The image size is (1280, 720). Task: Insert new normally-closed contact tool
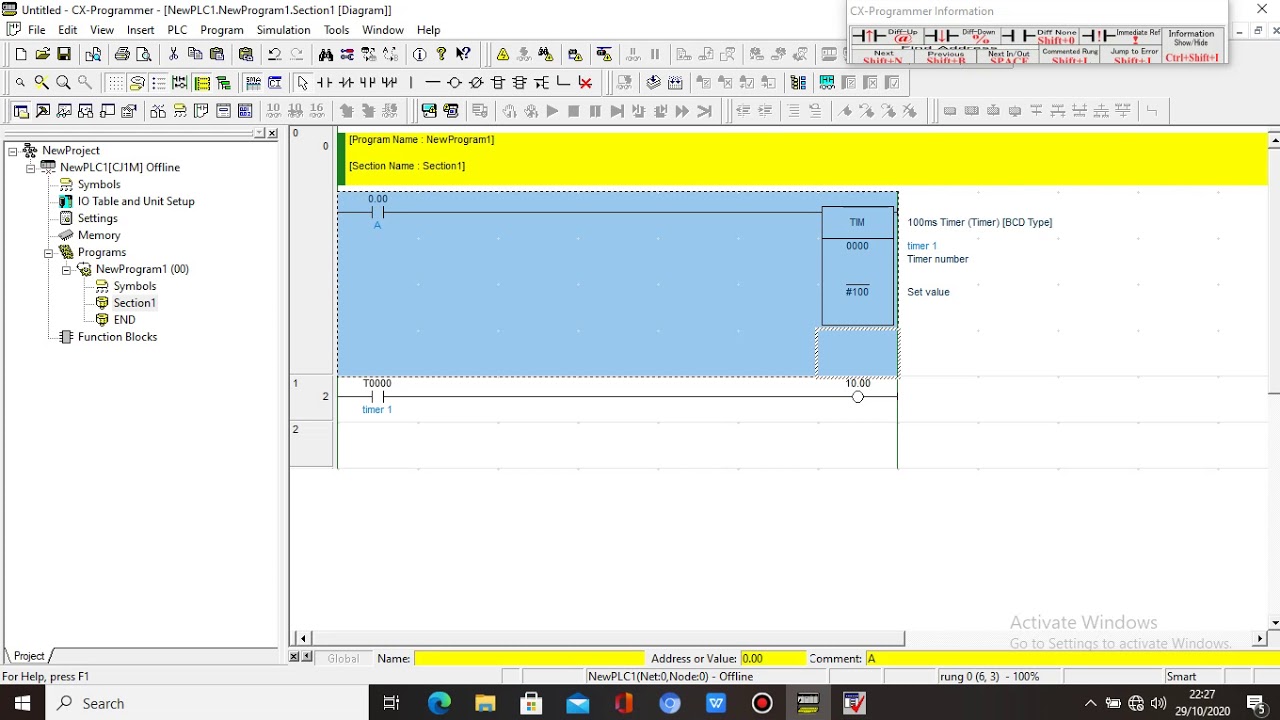point(346,82)
